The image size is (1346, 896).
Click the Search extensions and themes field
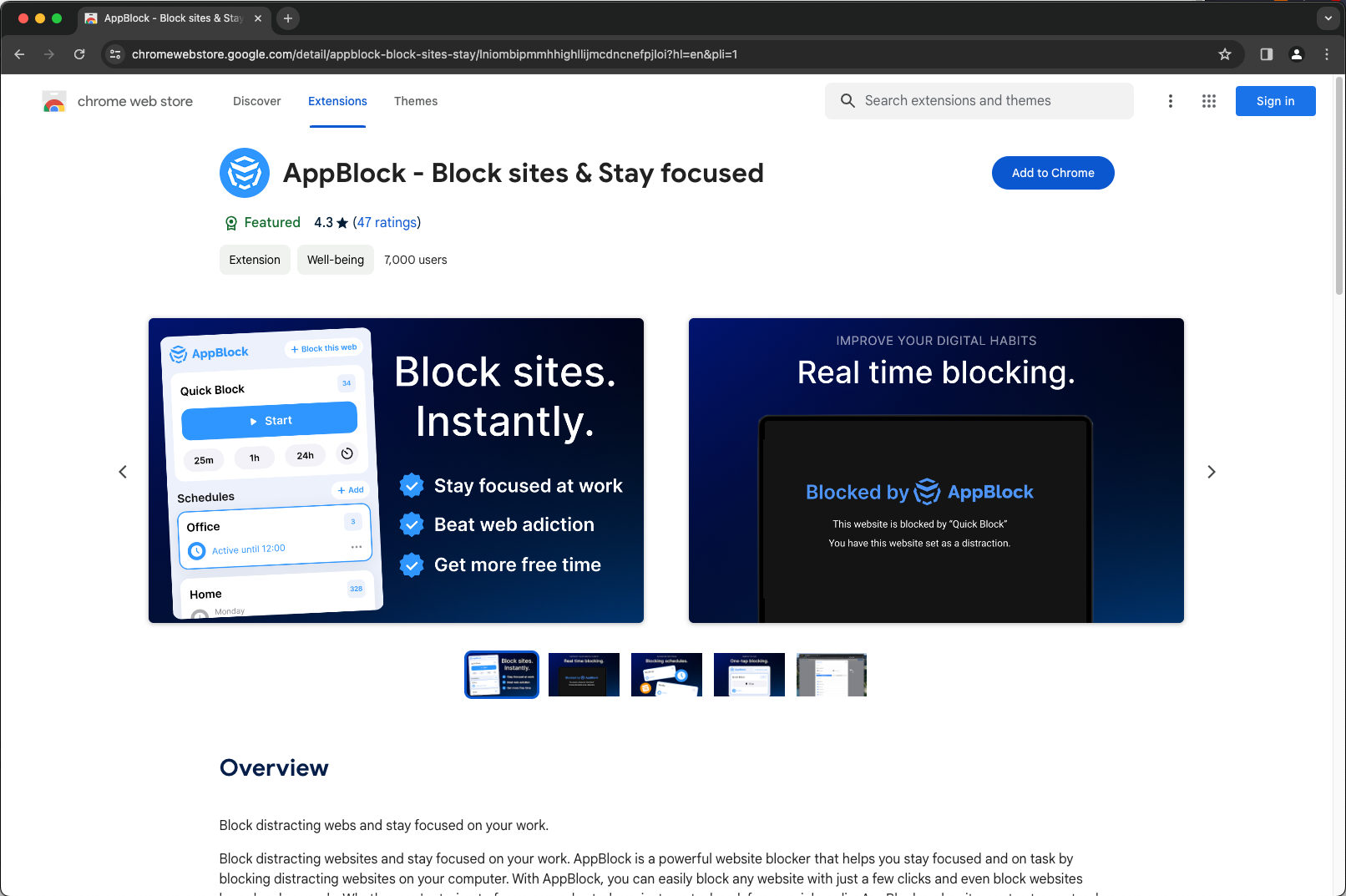(960, 100)
